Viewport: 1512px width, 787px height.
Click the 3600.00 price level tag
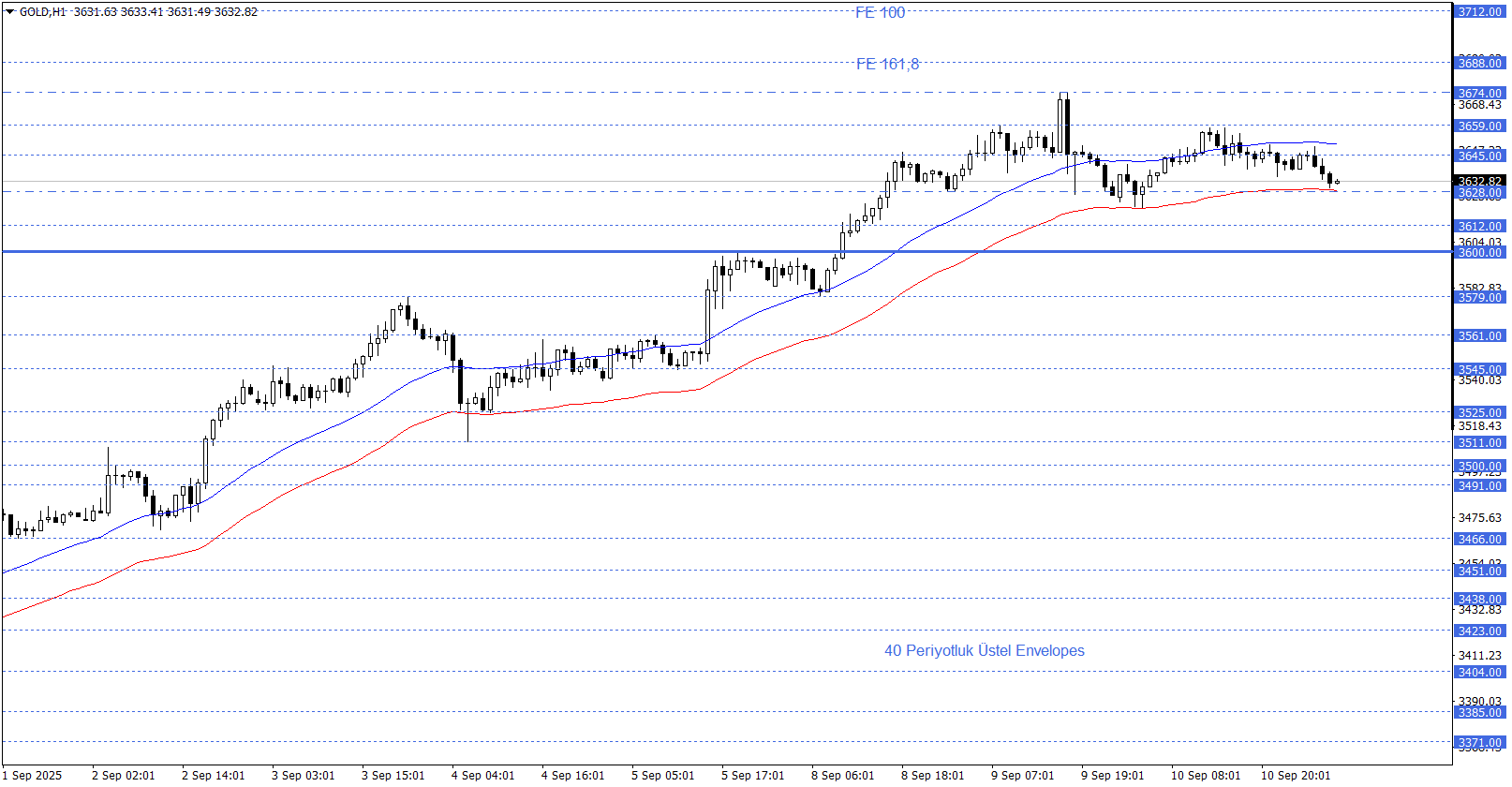click(1479, 253)
